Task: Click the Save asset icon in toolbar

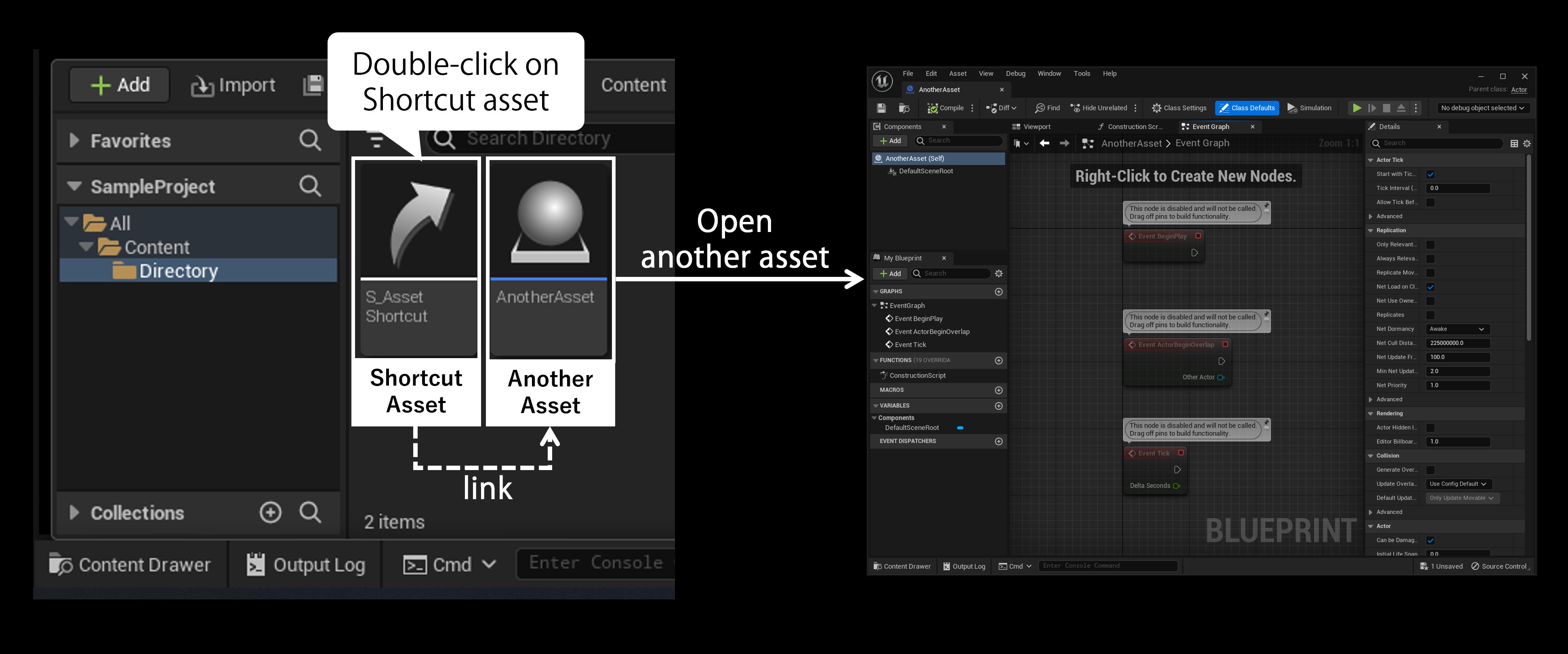Action: [x=881, y=108]
